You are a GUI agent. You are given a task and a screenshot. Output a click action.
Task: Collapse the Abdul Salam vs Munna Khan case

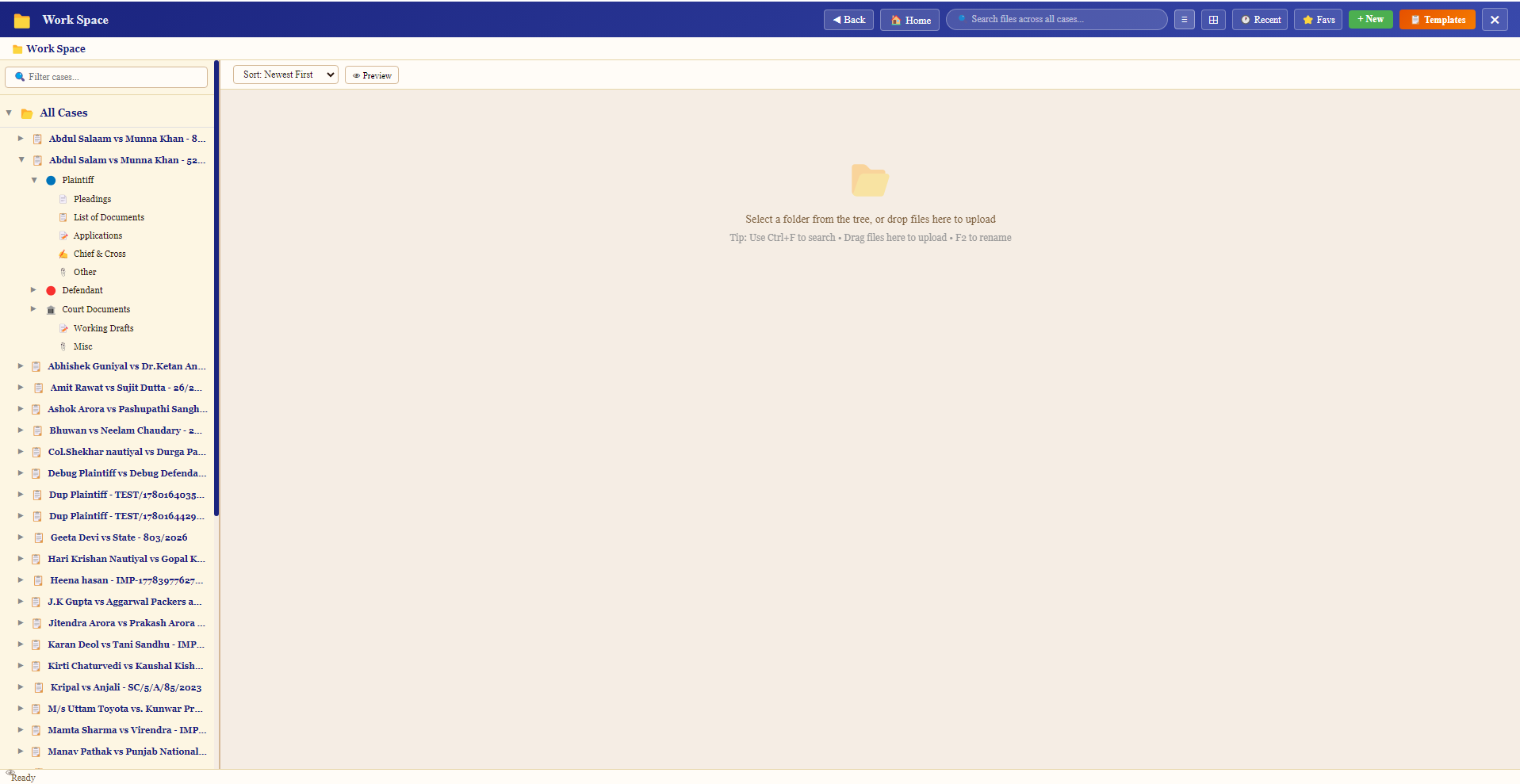[x=21, y=160]
